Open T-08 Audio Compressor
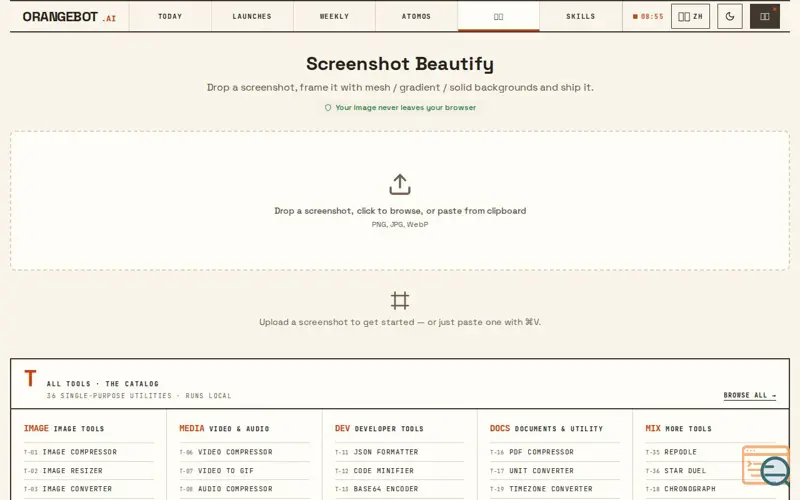Viewport: 800px width, 500px height. [244, 489]
